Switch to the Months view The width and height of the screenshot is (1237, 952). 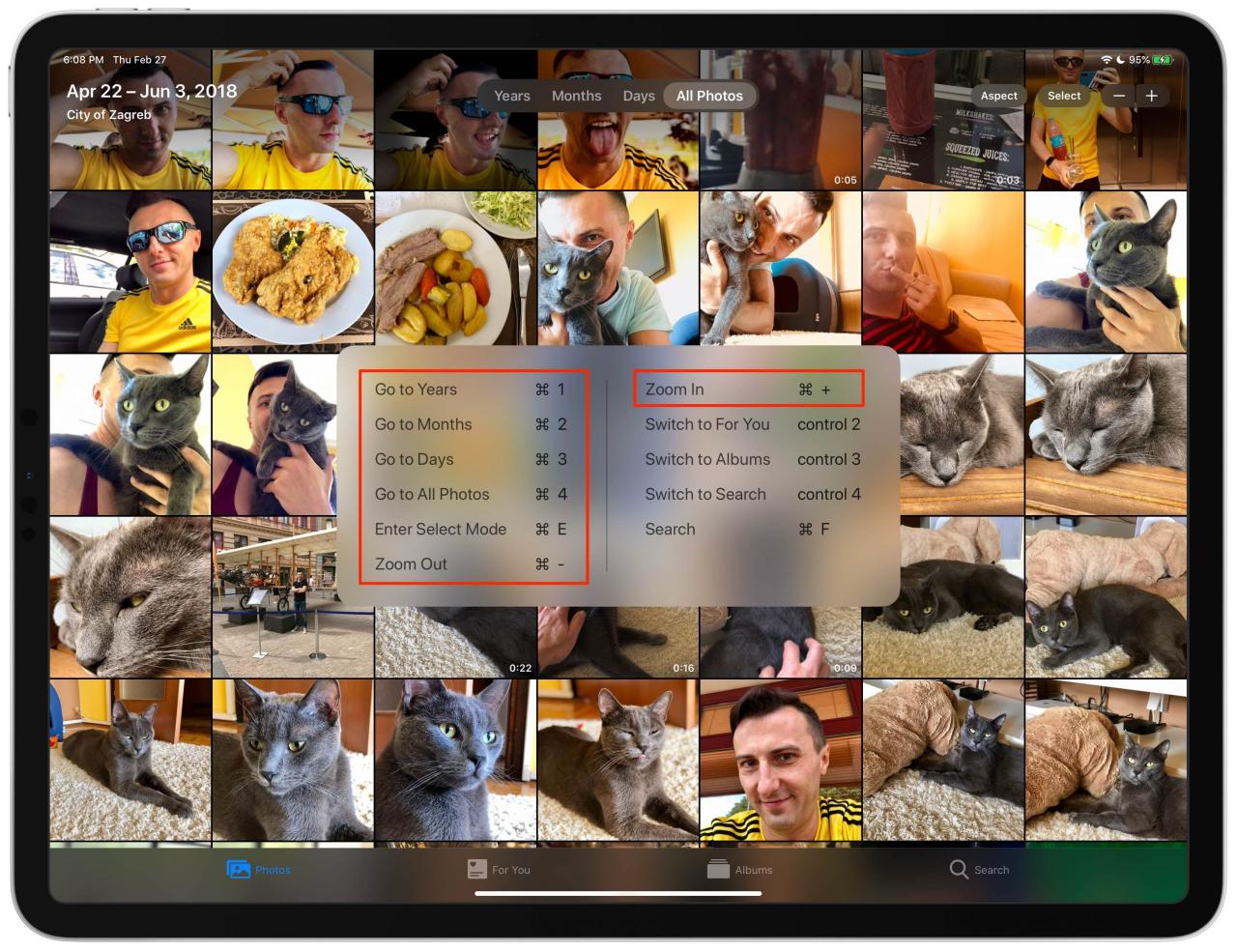[x=576, y=96]
